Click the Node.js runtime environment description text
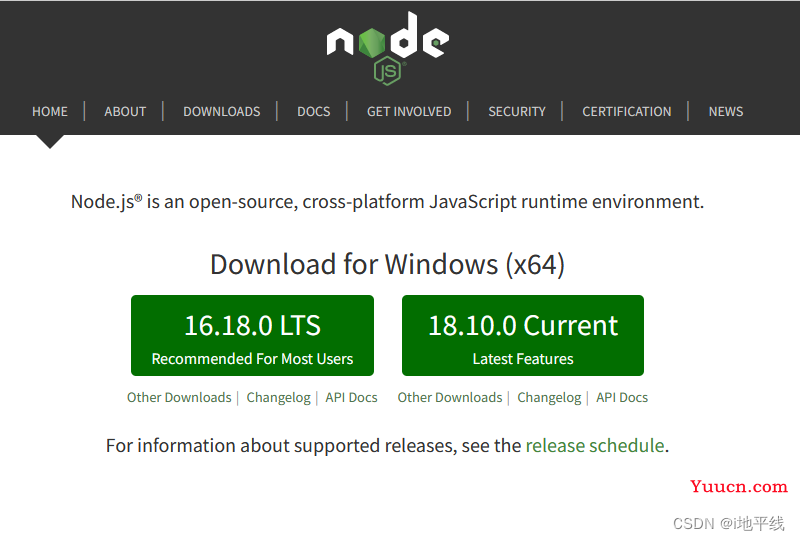Screen dimensions: 800x541 [387, 202]
